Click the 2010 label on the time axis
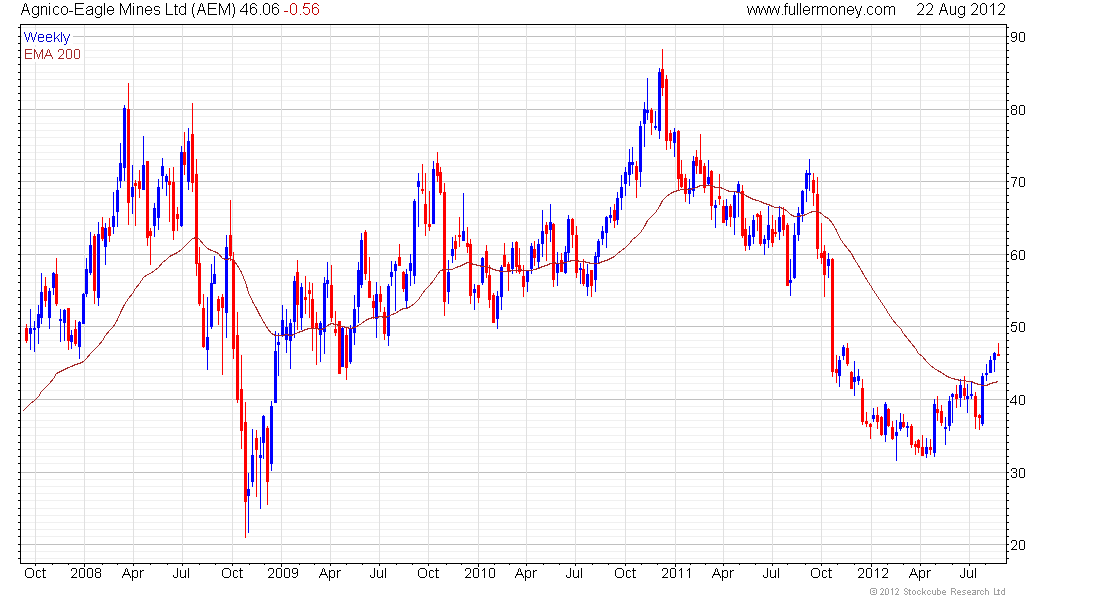The image size is (1100, 600). pyautogui.click(x=479, y=574)
